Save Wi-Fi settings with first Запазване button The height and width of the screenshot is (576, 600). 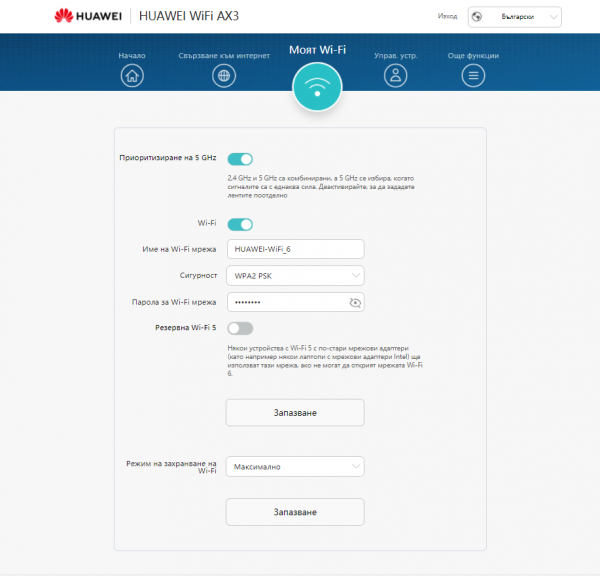(295, 413)
